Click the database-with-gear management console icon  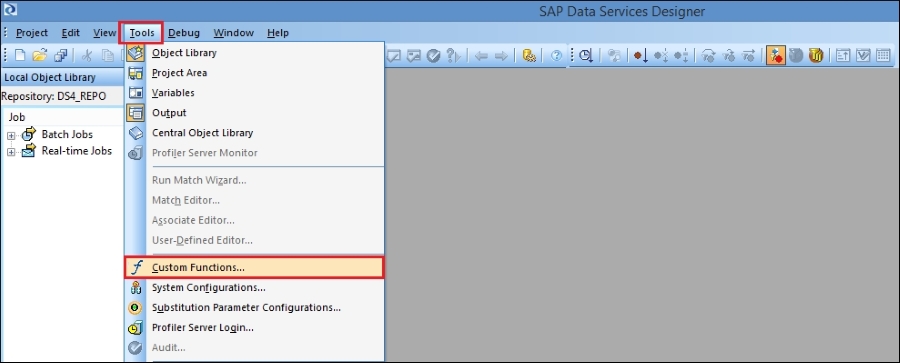[529, 55]
